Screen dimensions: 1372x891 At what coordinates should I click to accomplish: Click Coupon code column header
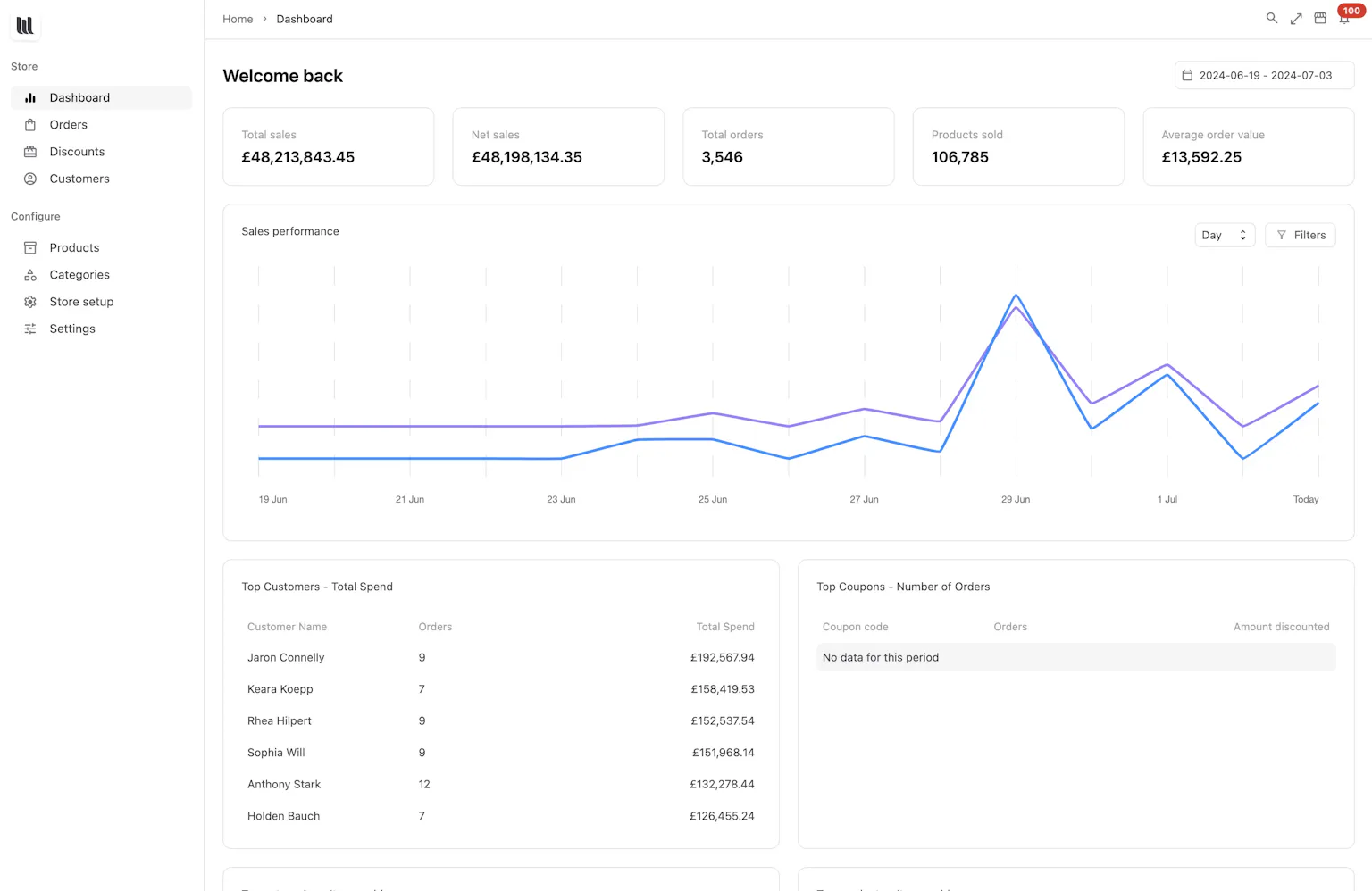(855, 627)
